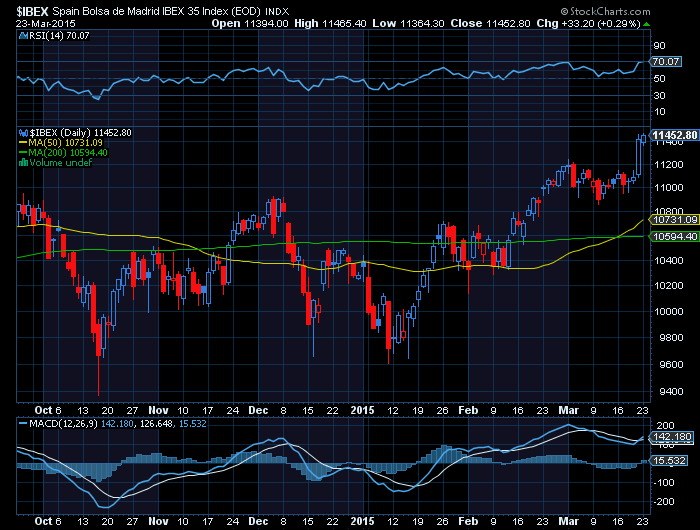Click the 10731.09 MA(50) axis tag
Image resolution: width=700 pixels, height=530 pixels.
675,220
